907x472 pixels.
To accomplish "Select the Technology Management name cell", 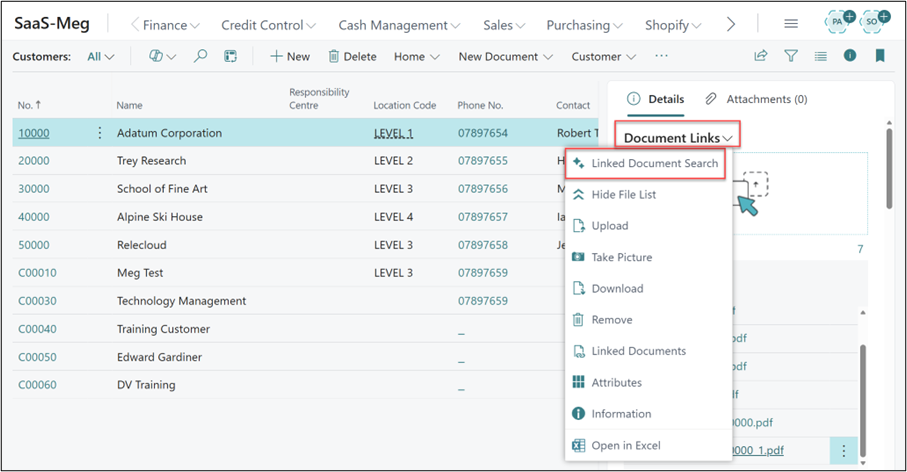I will (x=181, y=301).
